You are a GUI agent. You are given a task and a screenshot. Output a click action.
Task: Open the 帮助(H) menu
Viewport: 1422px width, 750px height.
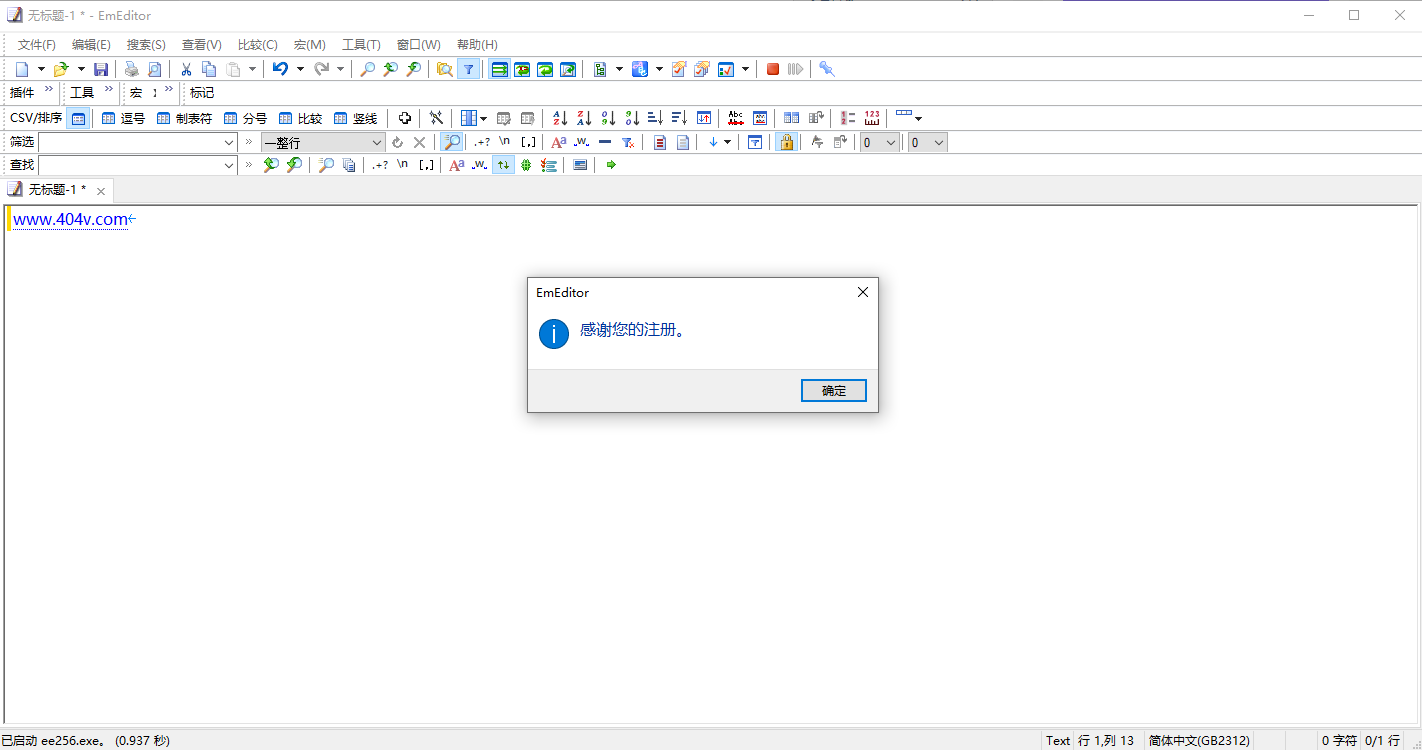477,45
